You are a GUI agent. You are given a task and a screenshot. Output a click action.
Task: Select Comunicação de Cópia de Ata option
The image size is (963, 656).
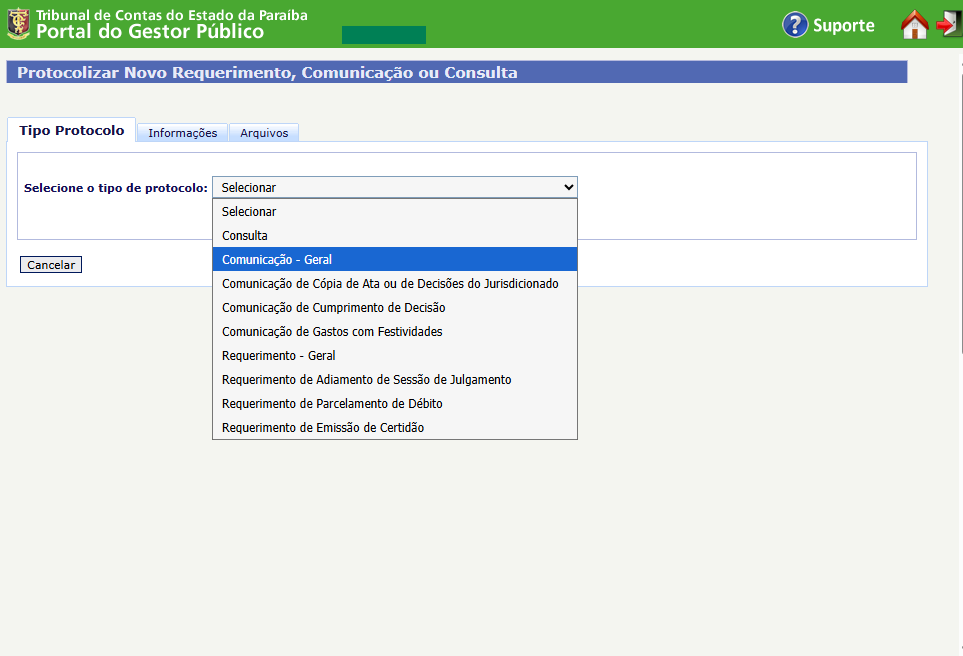[x=395, y=283]
